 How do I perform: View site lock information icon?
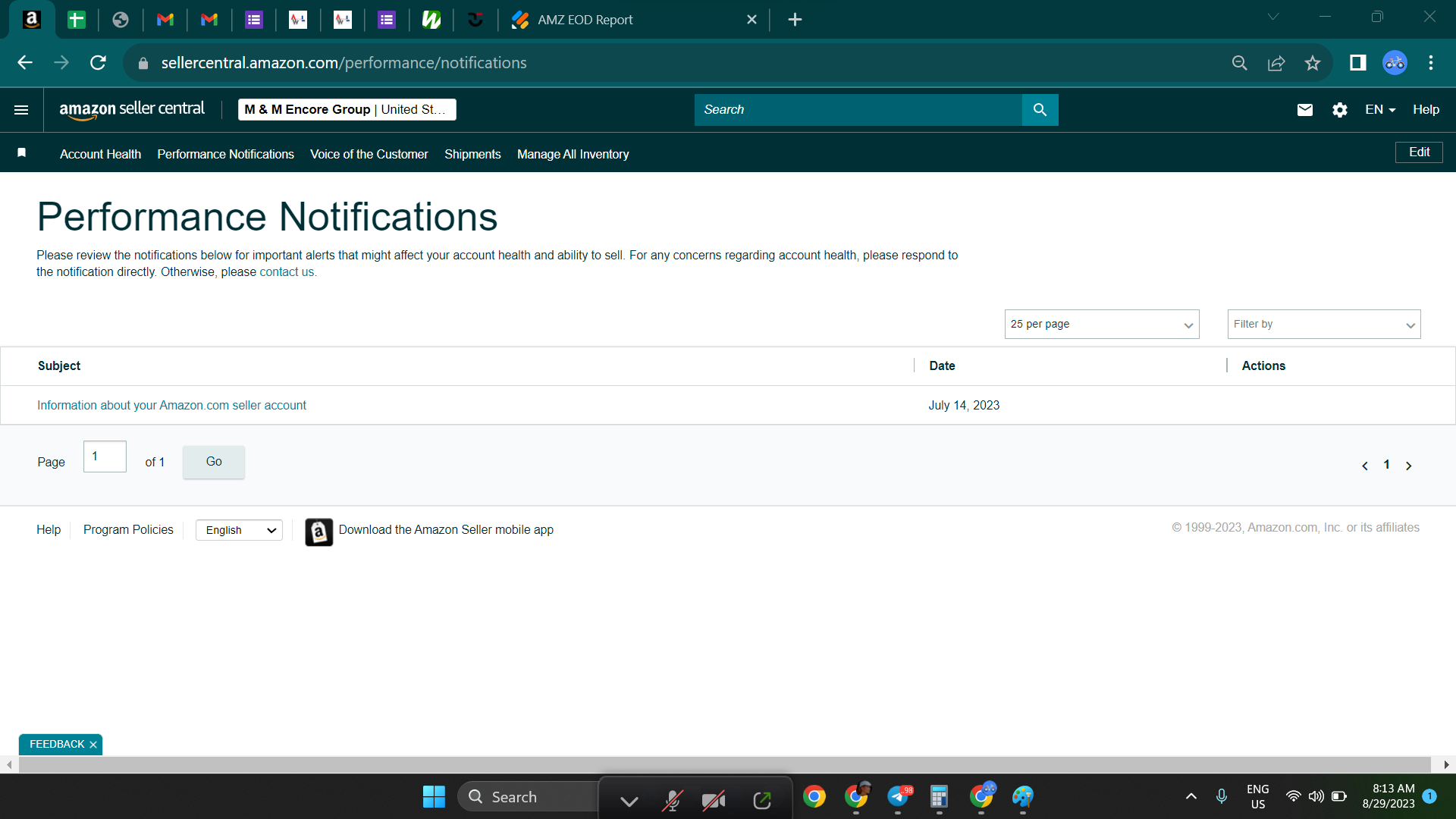(x=143, y=64)
